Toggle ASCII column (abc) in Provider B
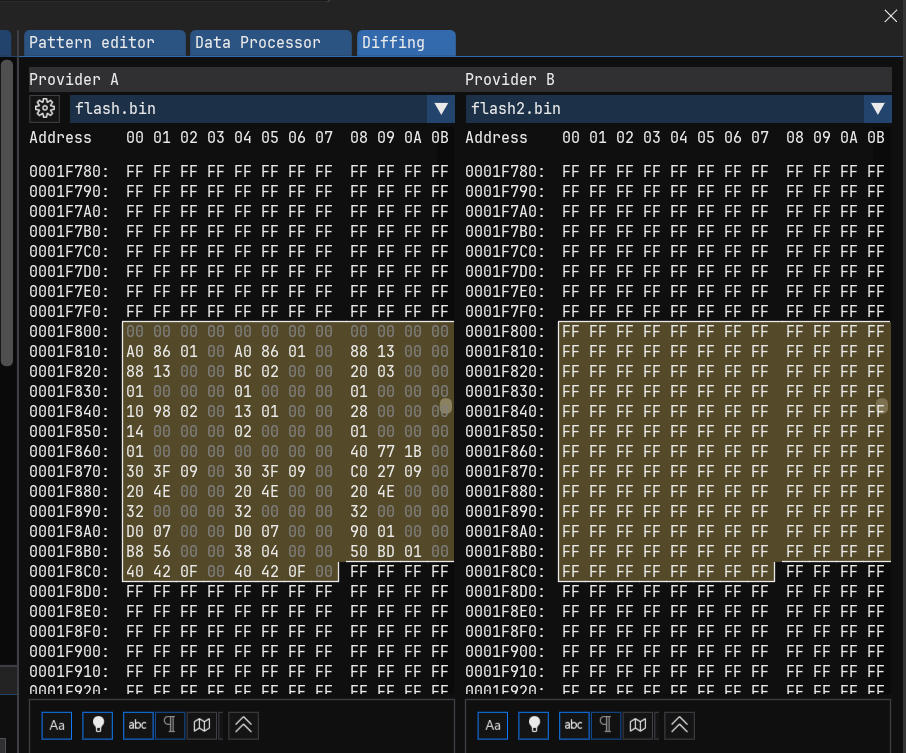Screen dimensions: 906x753 574,725
